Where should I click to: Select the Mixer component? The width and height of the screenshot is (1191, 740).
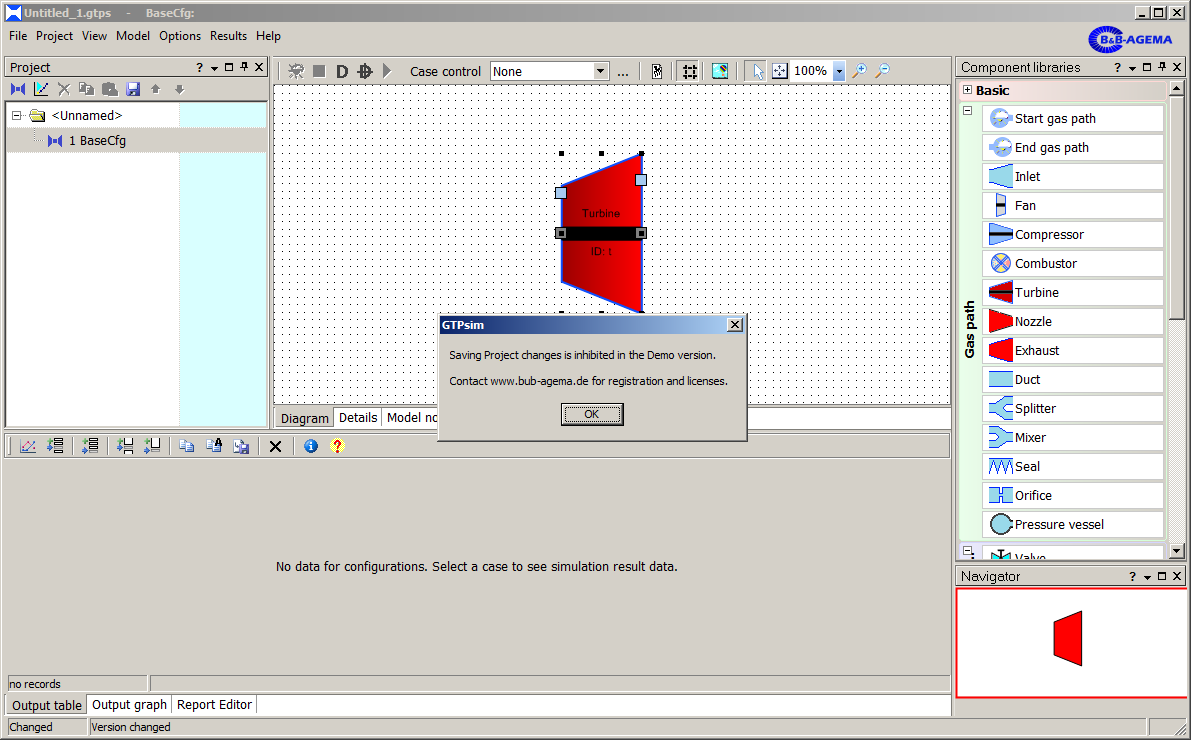tap(1073, 437)
